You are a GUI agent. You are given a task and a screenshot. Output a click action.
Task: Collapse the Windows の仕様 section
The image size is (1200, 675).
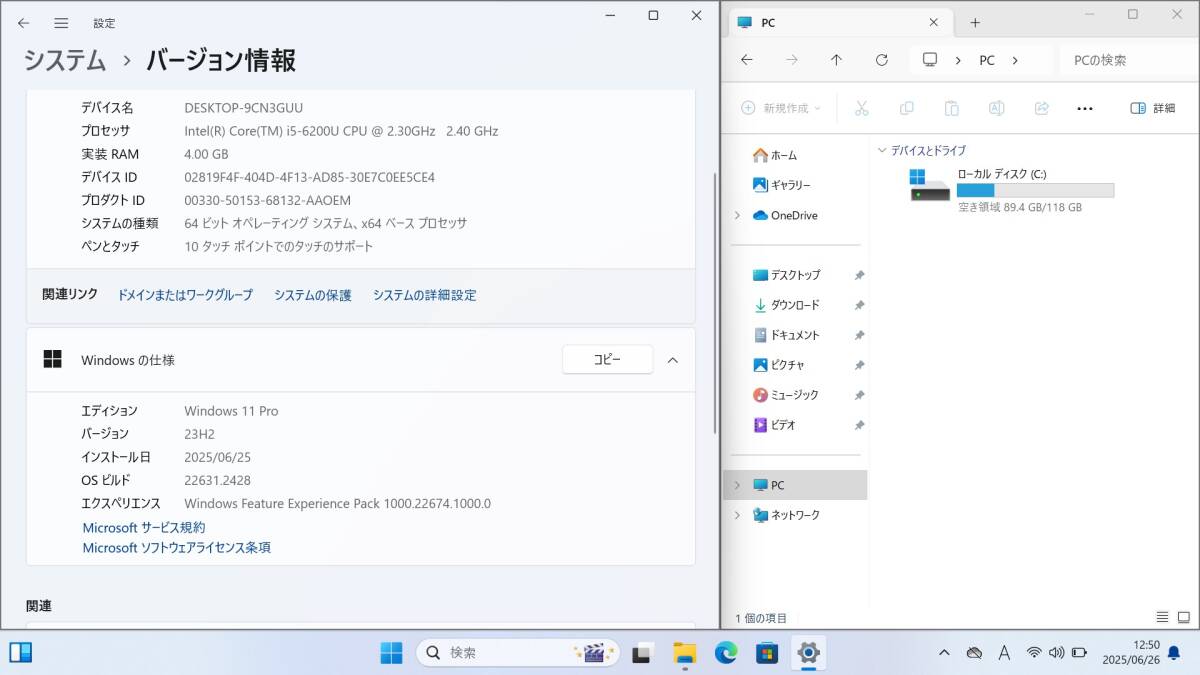(673, 360)
